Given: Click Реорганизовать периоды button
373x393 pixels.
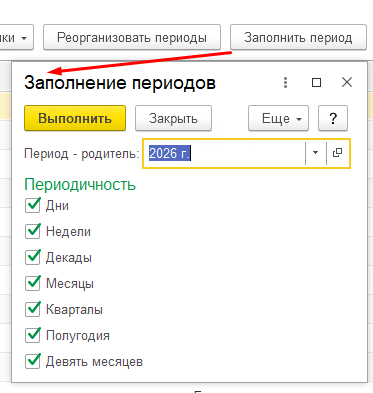Looking at the screenshot, I should pyautogui.click(x=132, y=37).
